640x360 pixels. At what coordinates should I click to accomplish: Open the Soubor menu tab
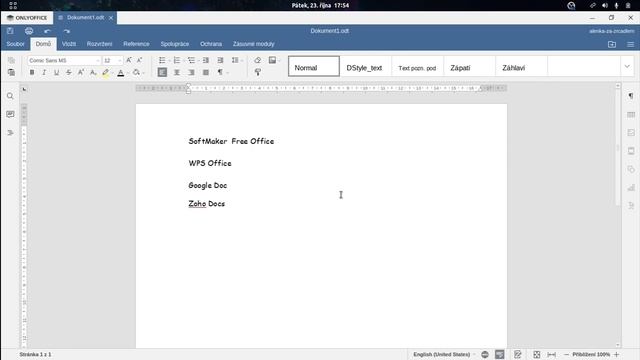(16, 44)
